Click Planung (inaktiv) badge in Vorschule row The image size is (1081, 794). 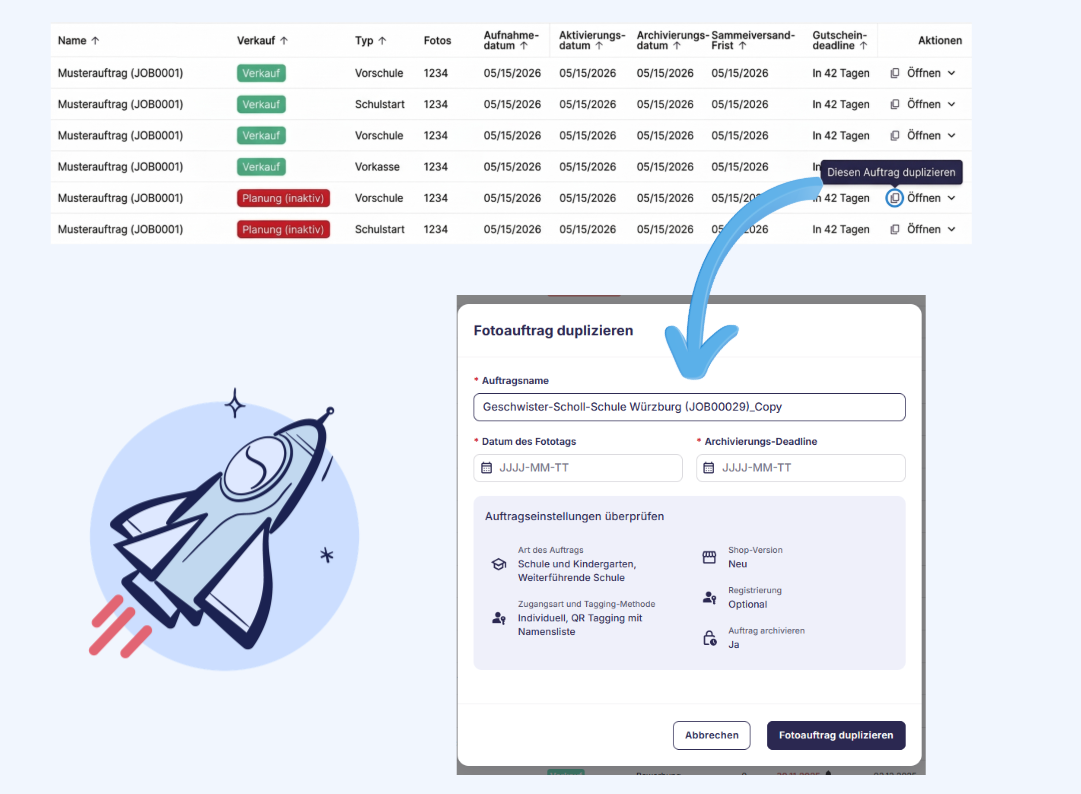click(283, 198)
